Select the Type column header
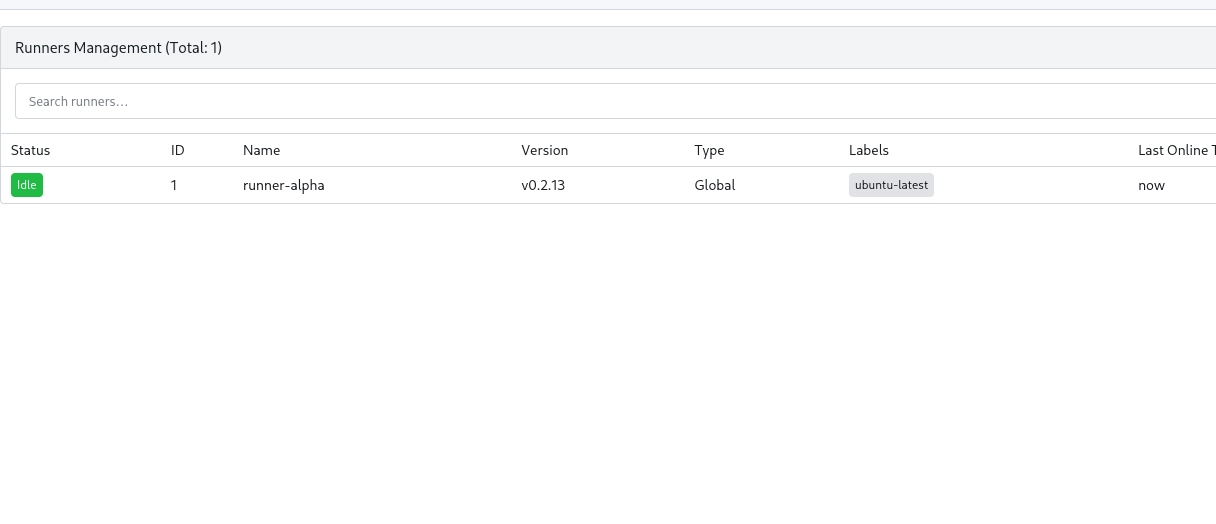This screenshot has height=524, width=1216. [709, 150]
